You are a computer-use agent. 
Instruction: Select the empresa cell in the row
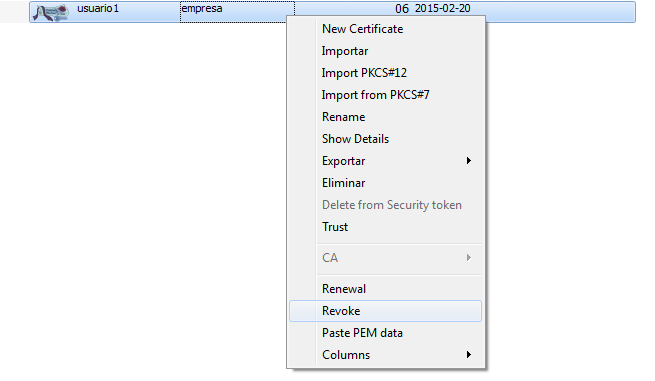(x=237, y=12)
